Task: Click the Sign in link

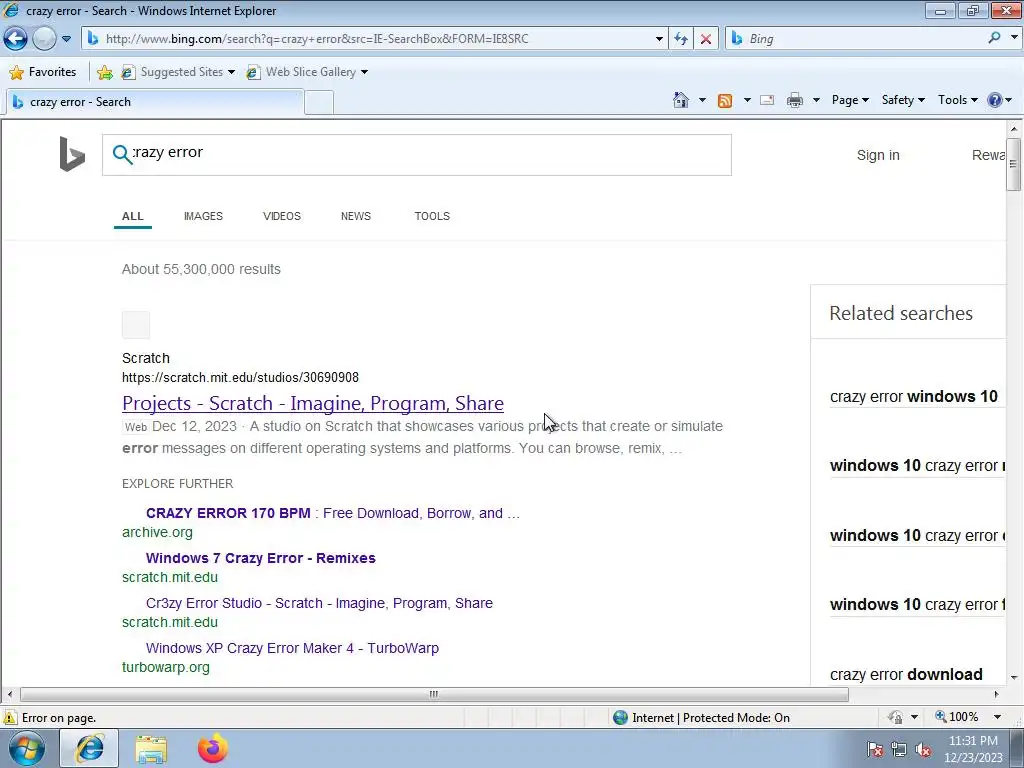Action: click(x=878, y=155)
